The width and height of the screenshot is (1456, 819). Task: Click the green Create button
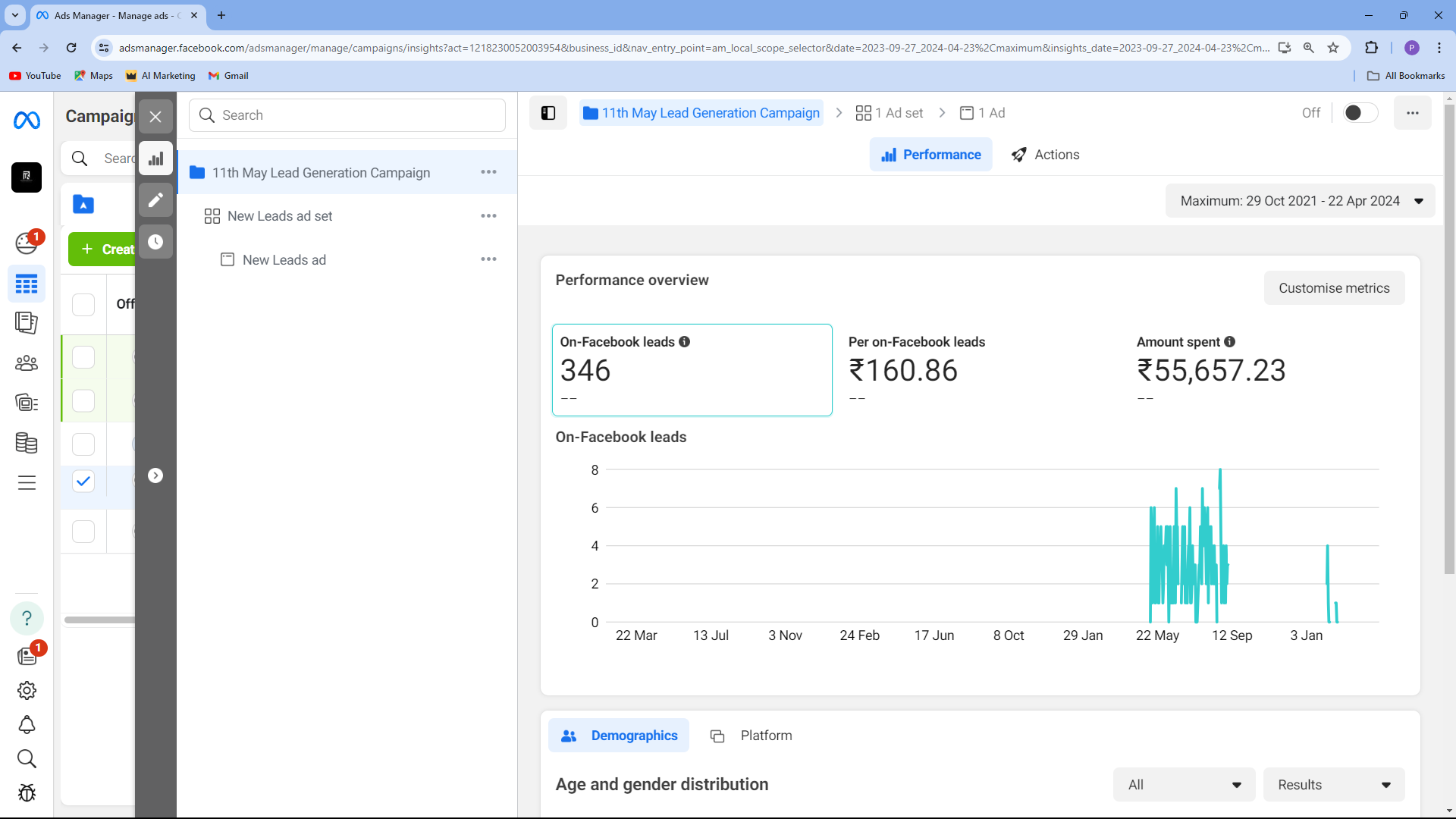pos(102,249)
